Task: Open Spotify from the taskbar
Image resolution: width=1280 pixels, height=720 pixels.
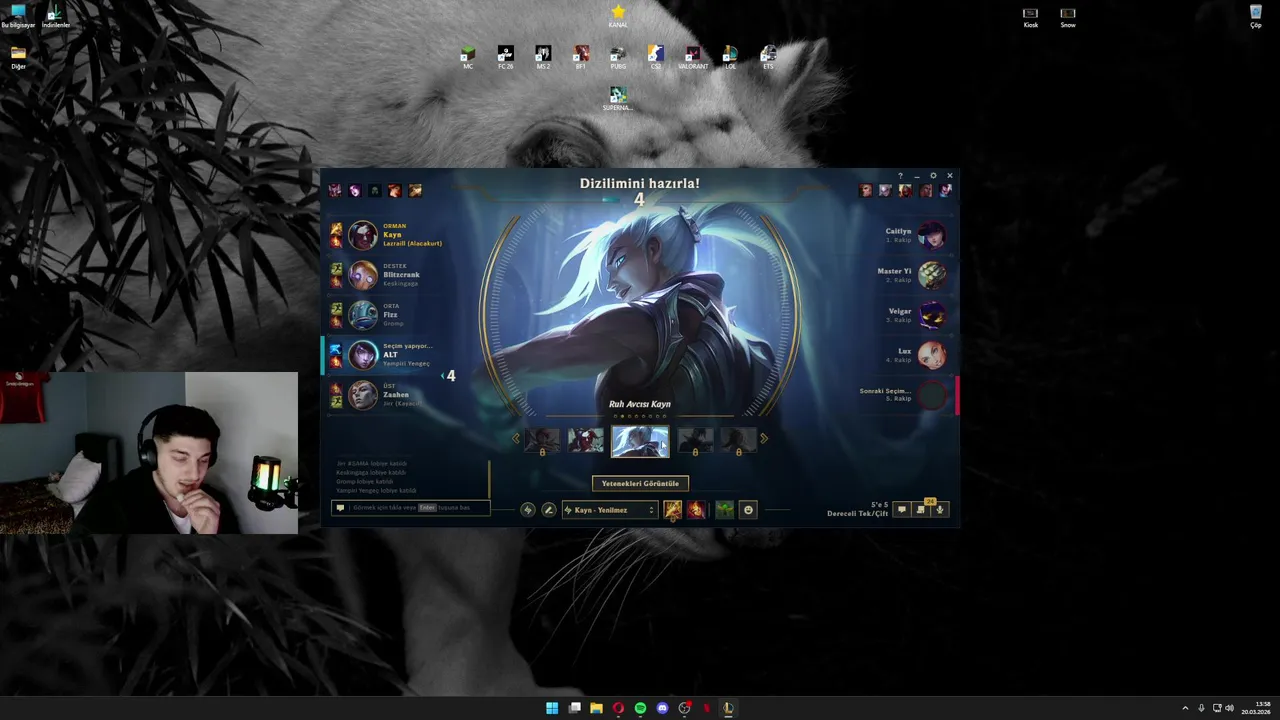Action: (x=640, y=708)
